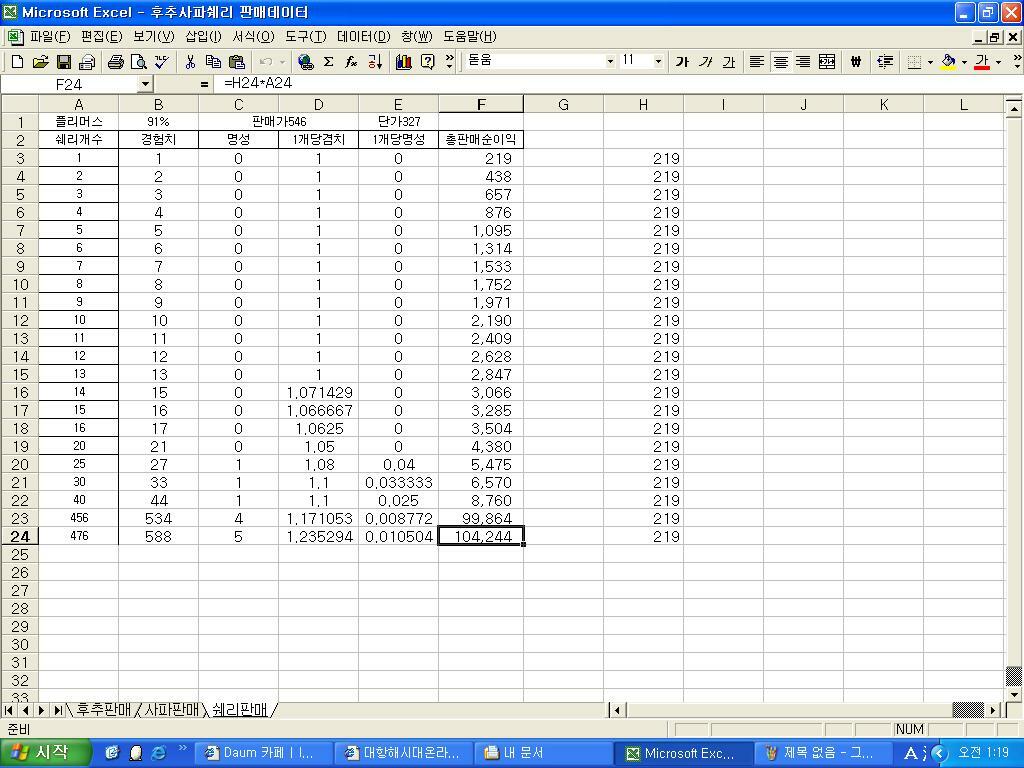This screenshot has width=1024, height=768.
Task: Click the Sort Ascending icon
Action: click(375, 62)
